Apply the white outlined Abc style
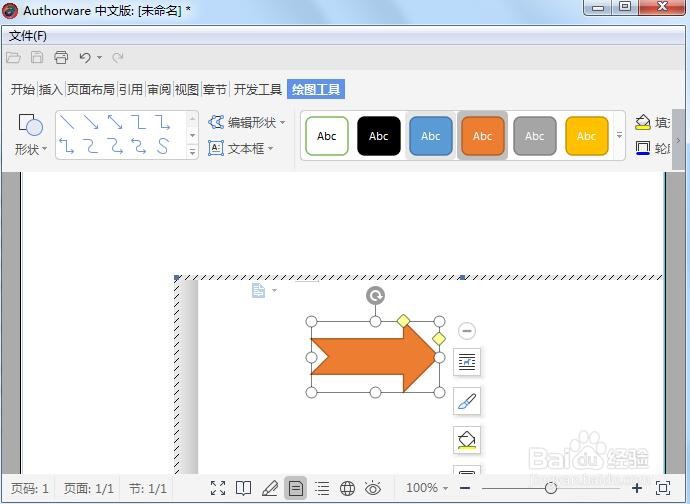 pos(327,136)
